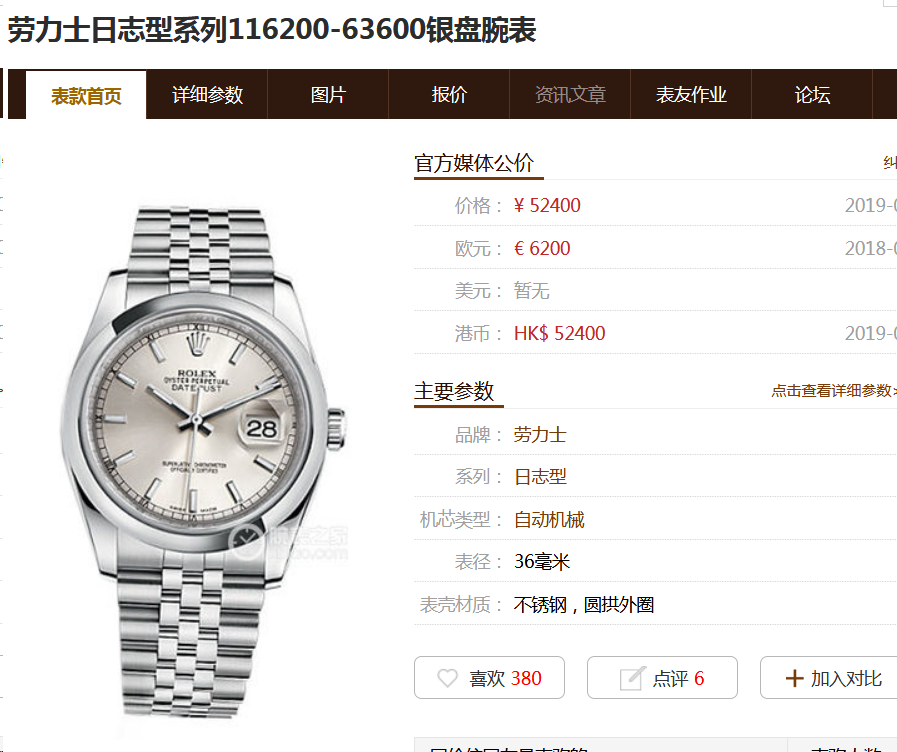Open the Rolex Datejust watch image

point(203,460)
